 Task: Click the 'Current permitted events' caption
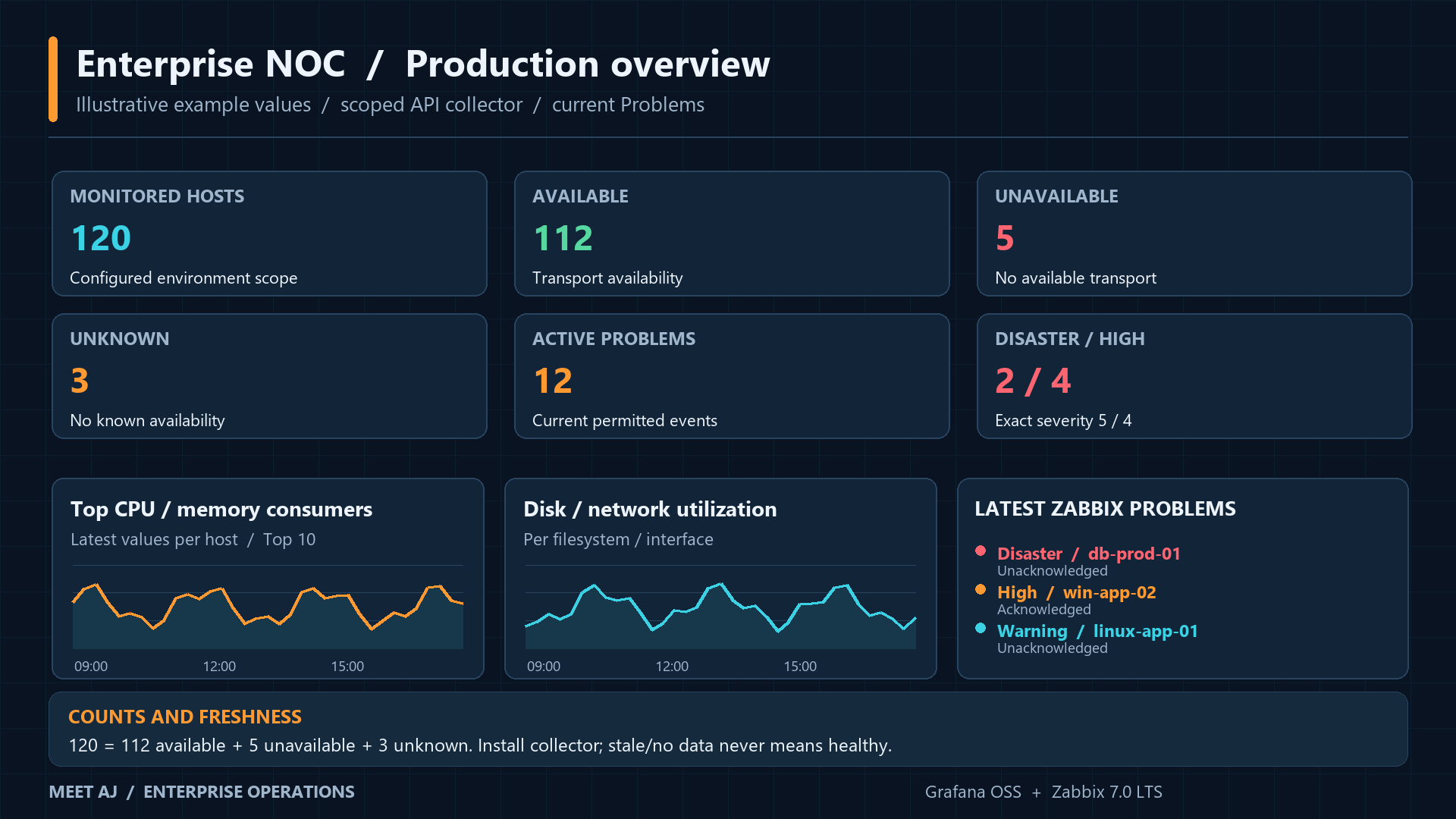[625, 421]
